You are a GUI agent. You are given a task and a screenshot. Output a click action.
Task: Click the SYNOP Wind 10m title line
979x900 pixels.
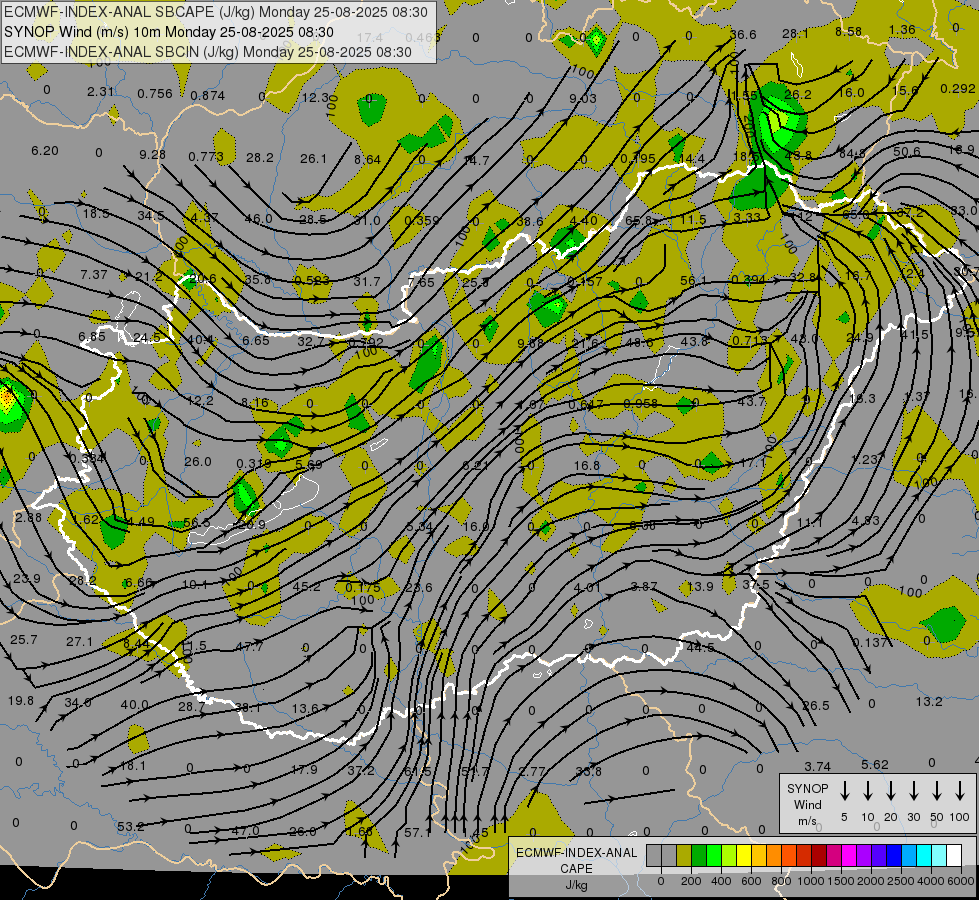coord(169,32)
